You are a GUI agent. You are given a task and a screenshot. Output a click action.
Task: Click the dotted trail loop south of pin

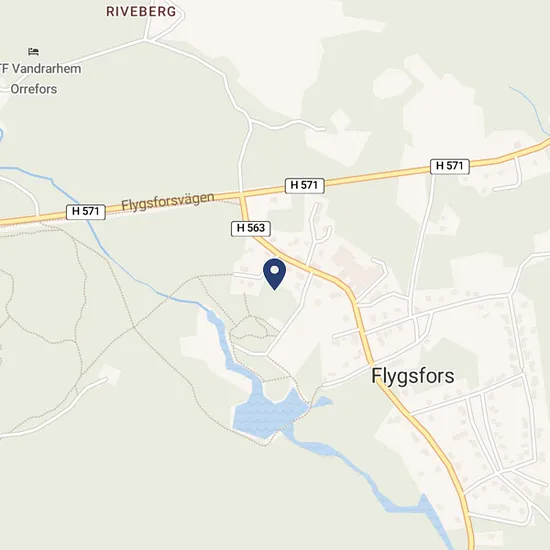point(250,327)
